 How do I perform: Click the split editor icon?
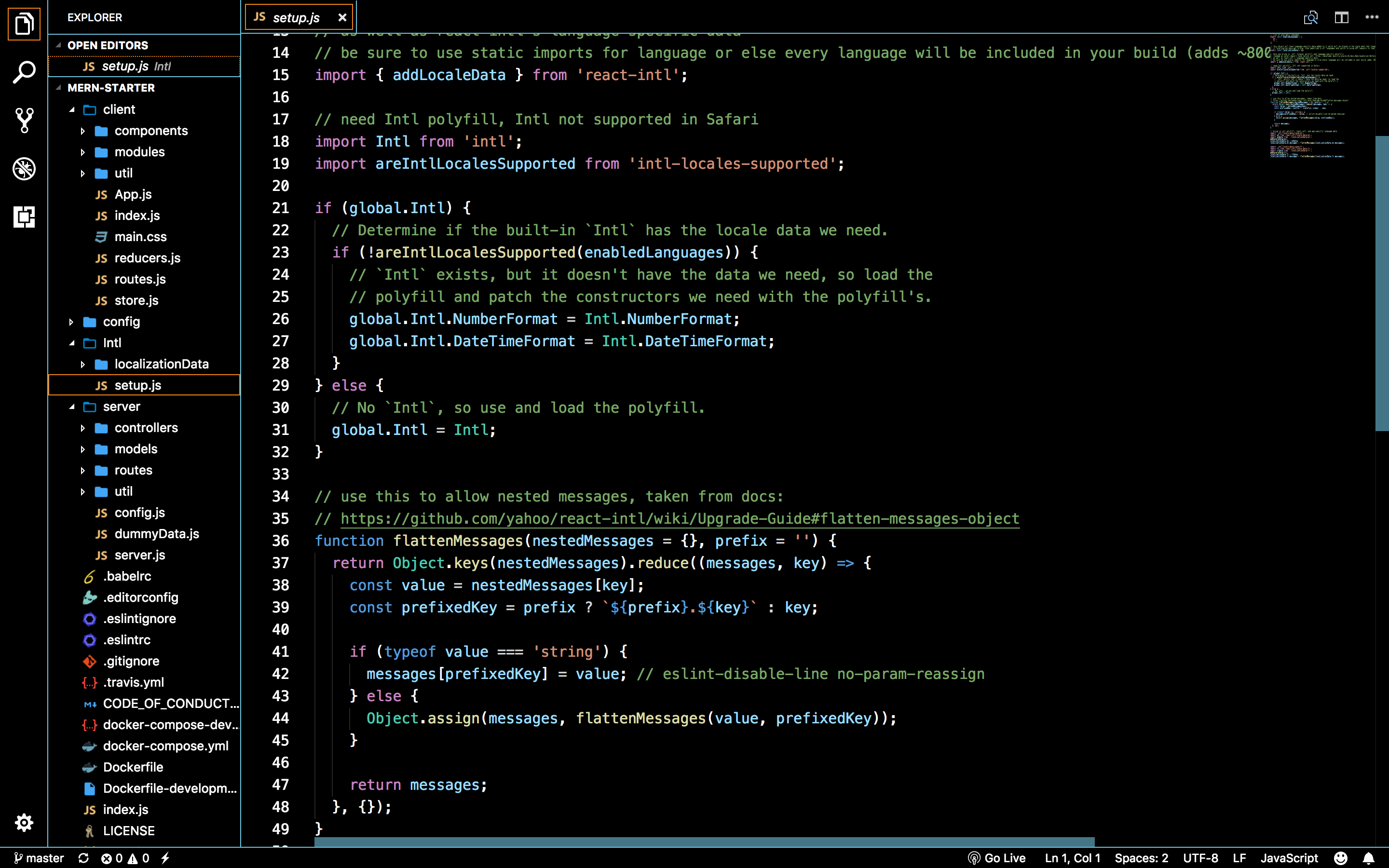(x=1341, y=17)
